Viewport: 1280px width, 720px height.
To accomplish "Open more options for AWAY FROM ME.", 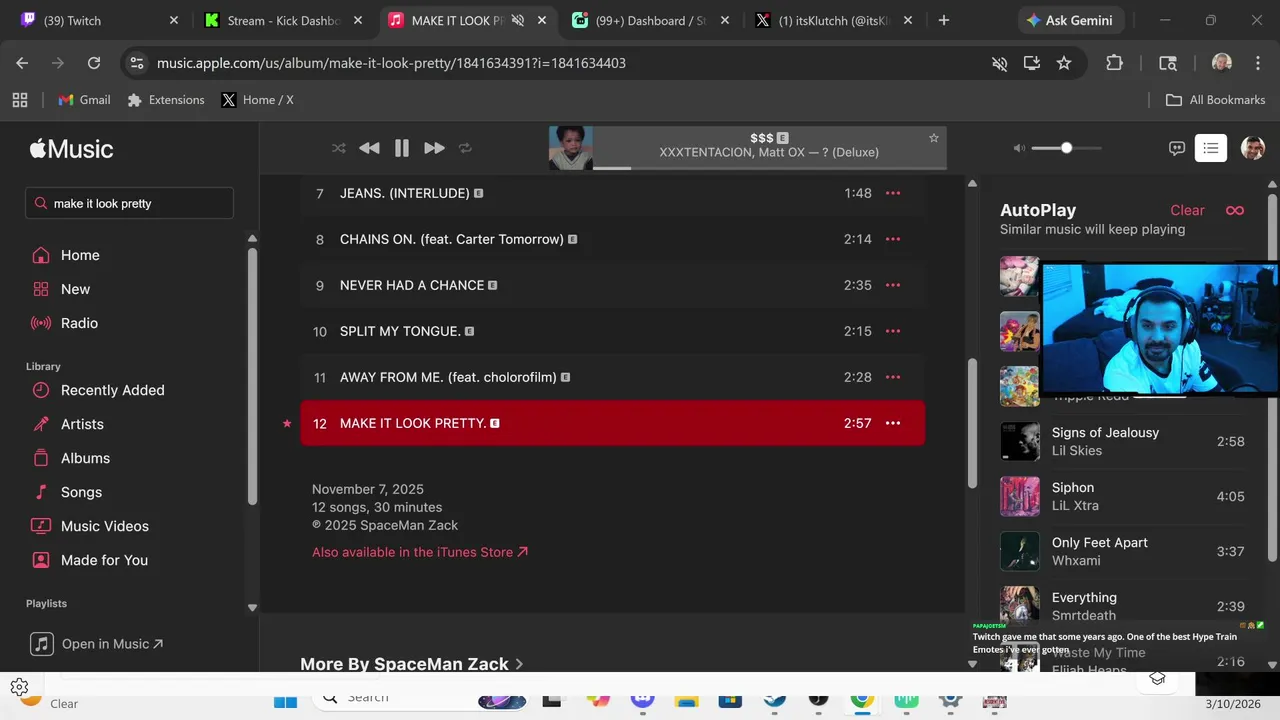I will point(893,377).
